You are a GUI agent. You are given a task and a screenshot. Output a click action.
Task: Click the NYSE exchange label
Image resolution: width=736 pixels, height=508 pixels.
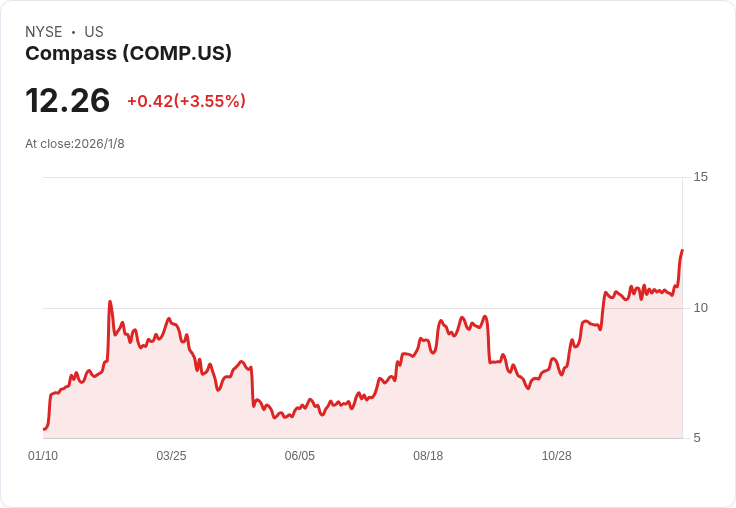click(x=44, y=32)
